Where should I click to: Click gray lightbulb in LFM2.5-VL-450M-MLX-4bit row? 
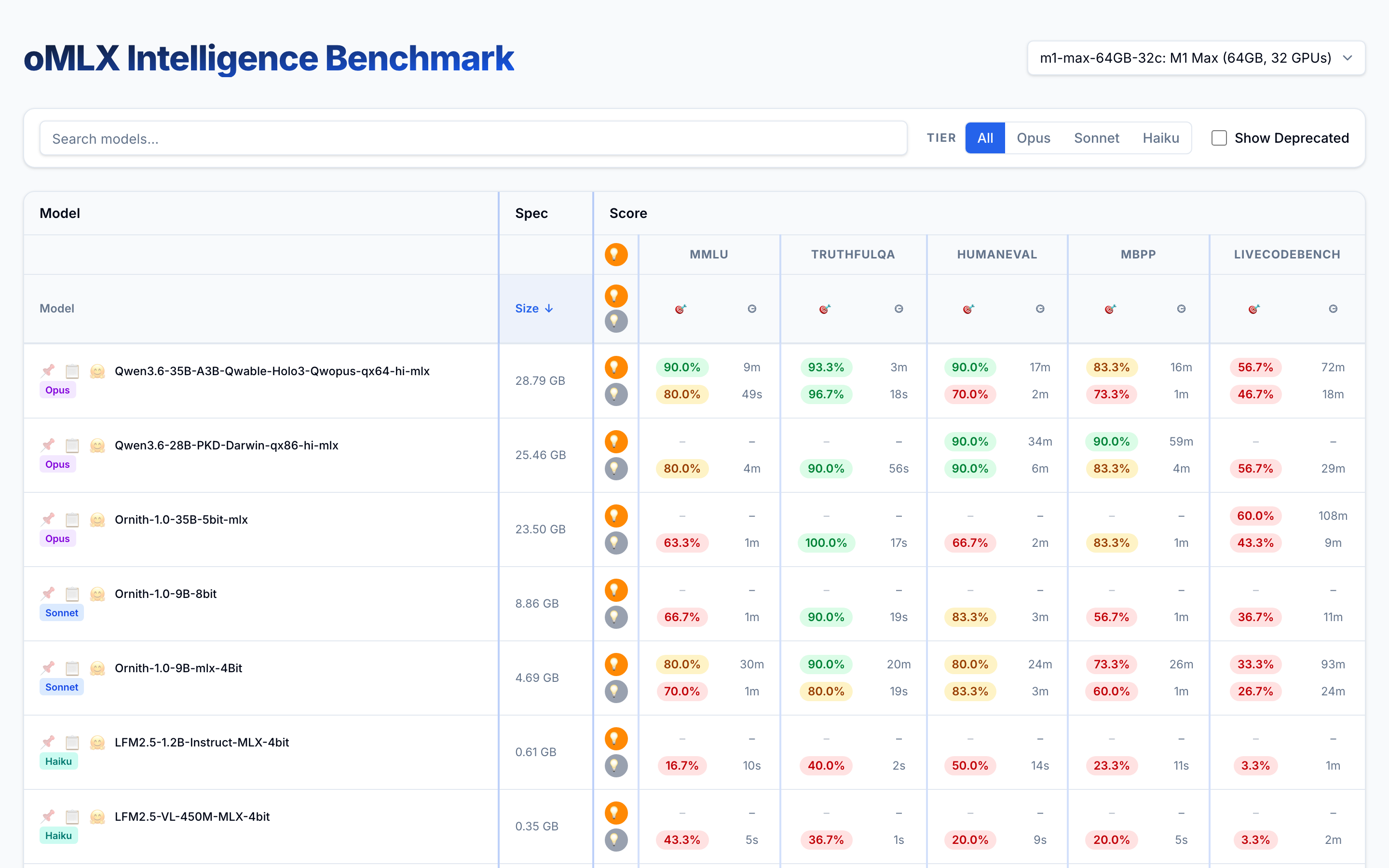616,840
